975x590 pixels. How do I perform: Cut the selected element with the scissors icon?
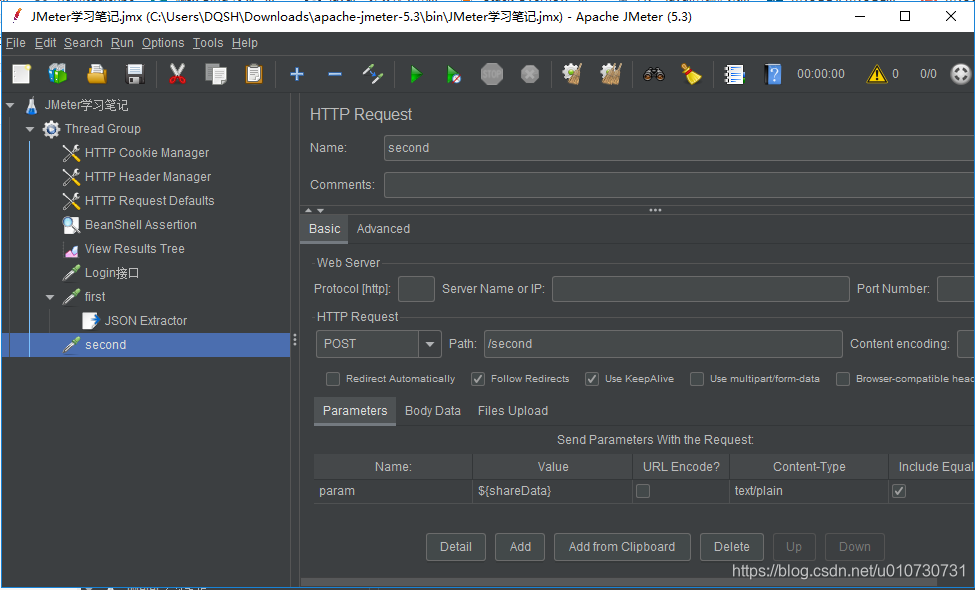click(177, 74)
